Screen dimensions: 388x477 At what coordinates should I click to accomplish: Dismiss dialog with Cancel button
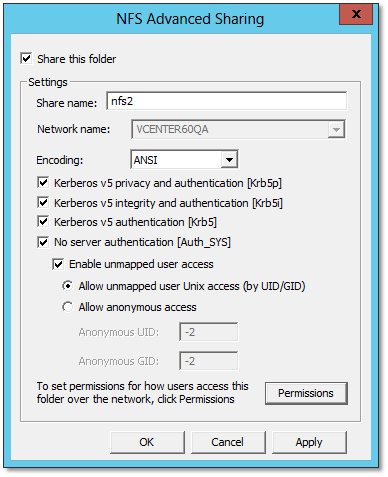point(228,442)
